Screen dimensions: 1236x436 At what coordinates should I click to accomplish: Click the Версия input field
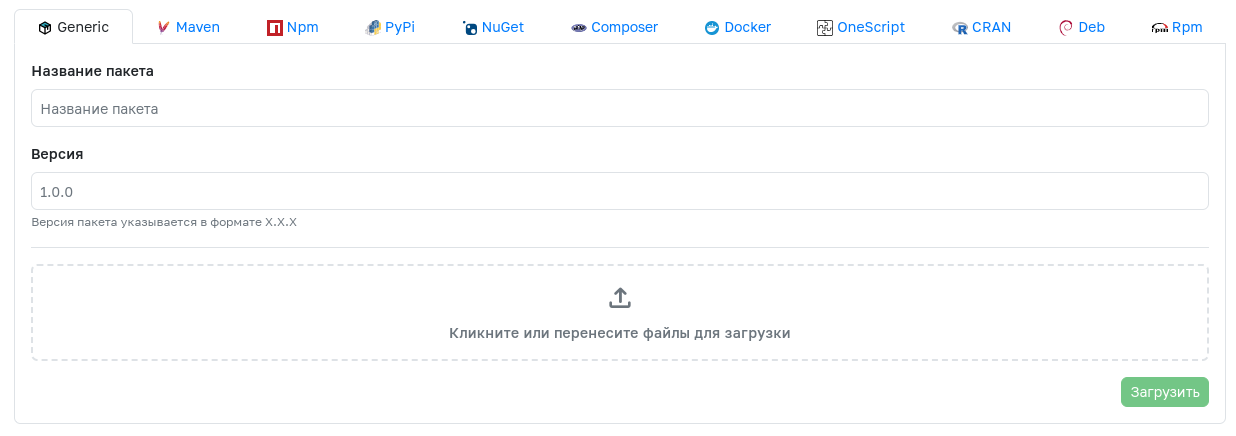point(620,191)
